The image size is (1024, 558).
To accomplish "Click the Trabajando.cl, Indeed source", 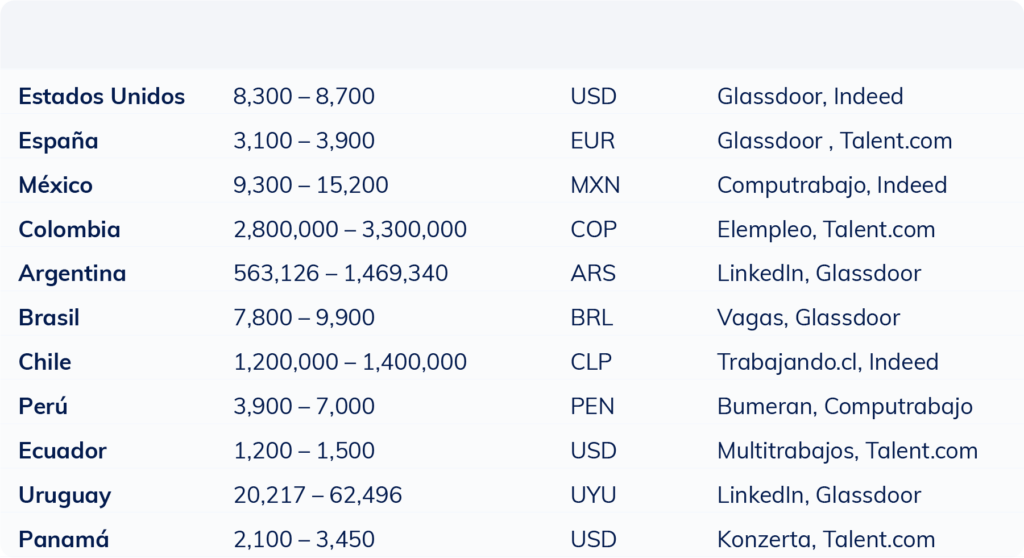I will pyautogui.click(x=828, y=362).
